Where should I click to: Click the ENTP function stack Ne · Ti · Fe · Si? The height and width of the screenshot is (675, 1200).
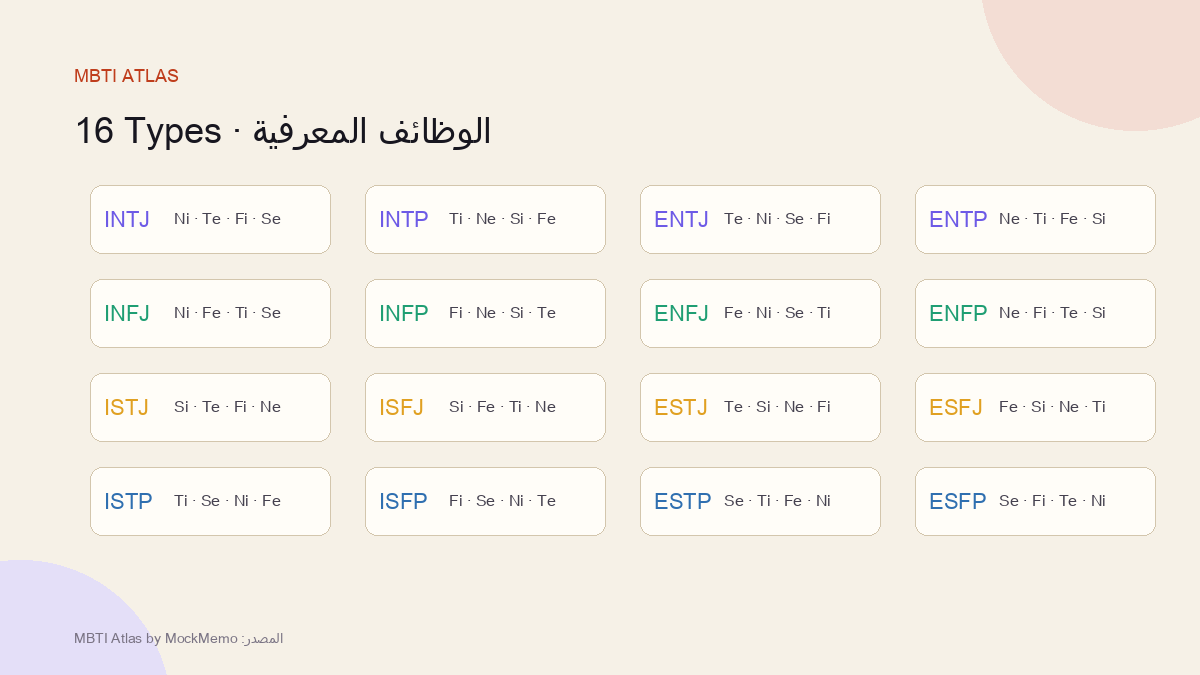coord(1052,219)
